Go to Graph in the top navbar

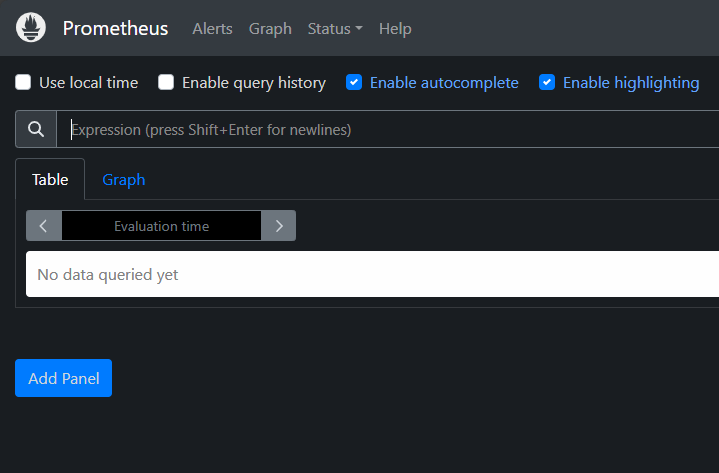(x=270, y=28)
